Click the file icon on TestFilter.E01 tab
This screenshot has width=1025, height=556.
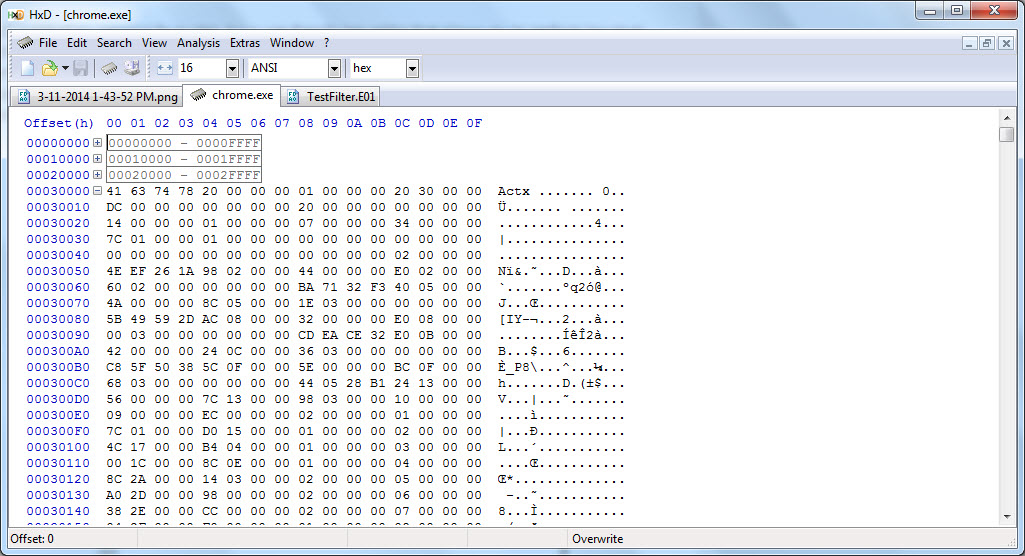[x=293, y=97]
